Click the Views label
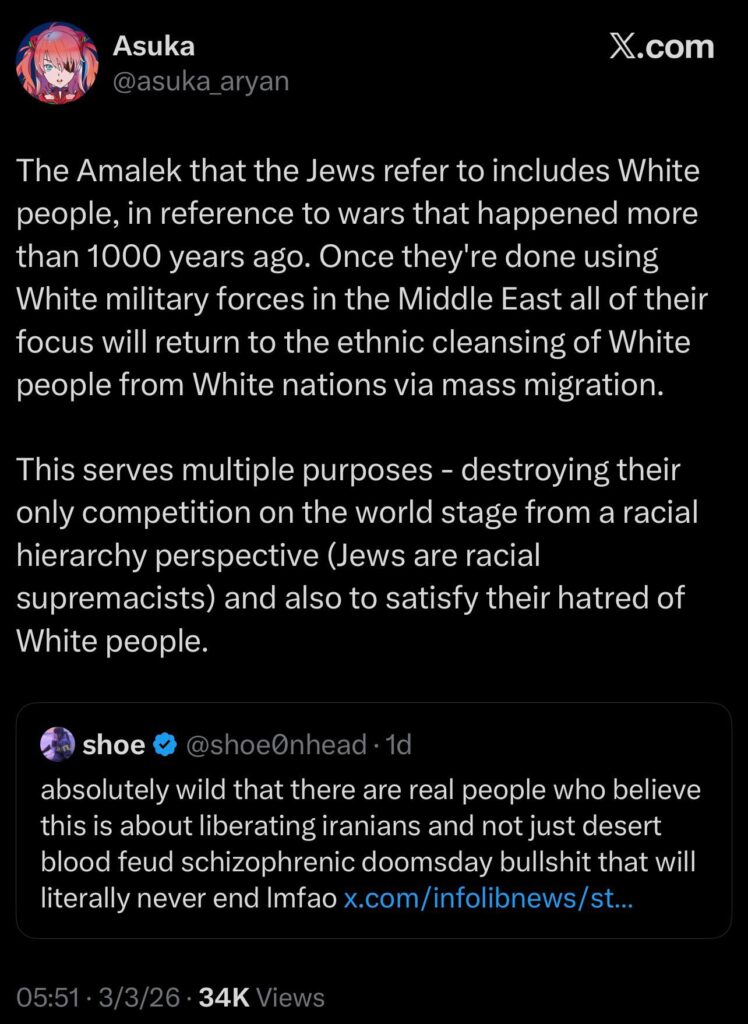Viewport: 748px width, 1024px height. click(291, 997)
